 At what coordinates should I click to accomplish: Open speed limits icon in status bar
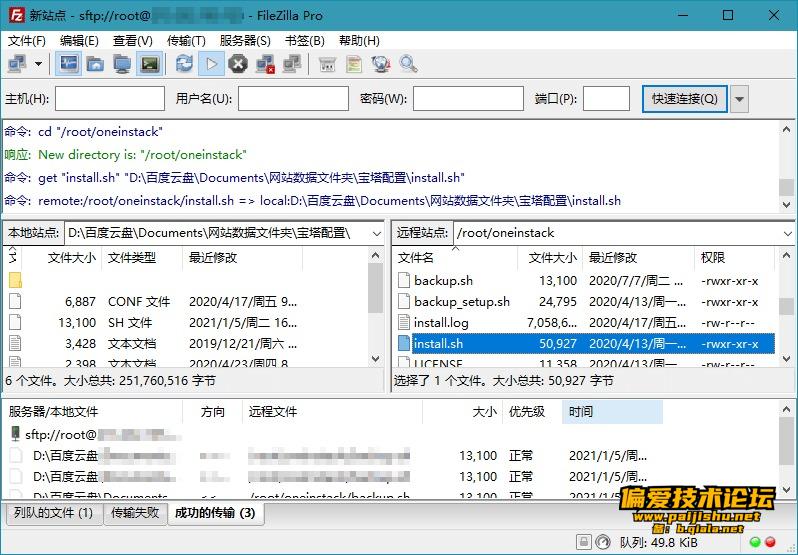pyautogui.click(x=603, y=541)
